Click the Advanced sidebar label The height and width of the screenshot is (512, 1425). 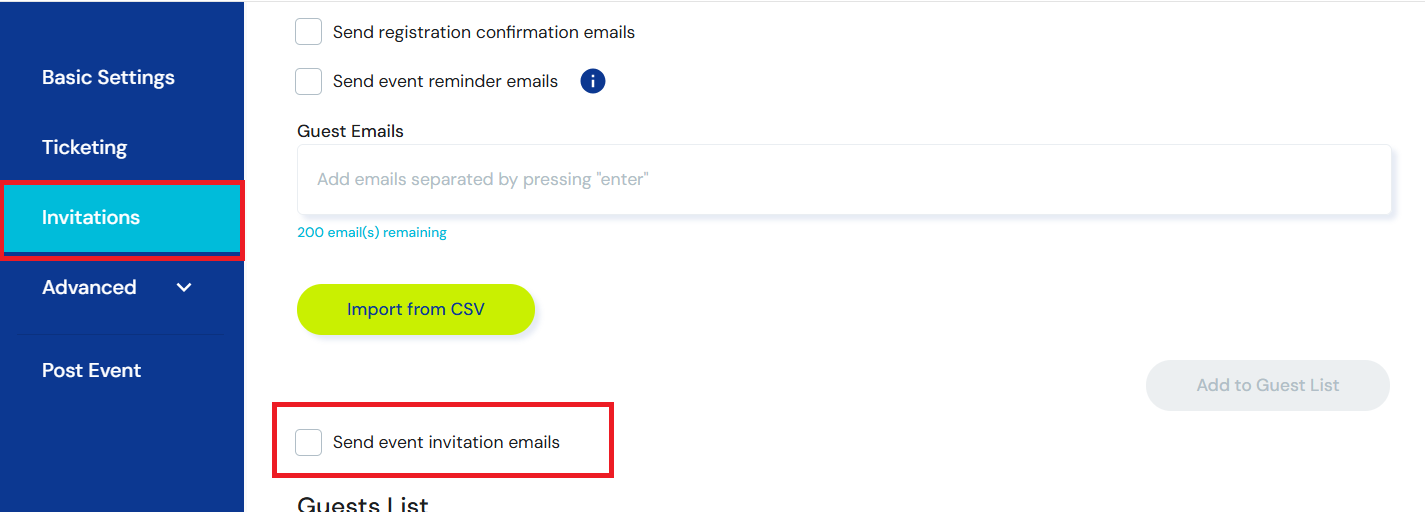pos(89,288)
